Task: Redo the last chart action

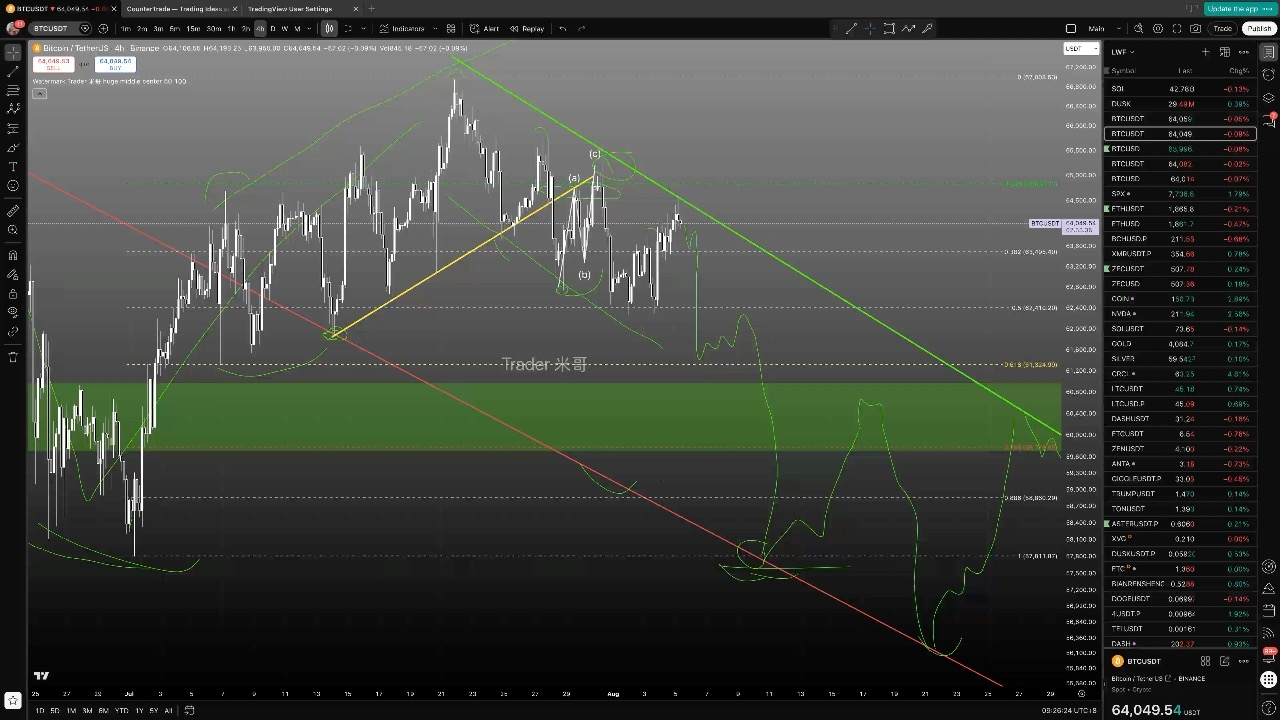Action: (x=582, y=28)
